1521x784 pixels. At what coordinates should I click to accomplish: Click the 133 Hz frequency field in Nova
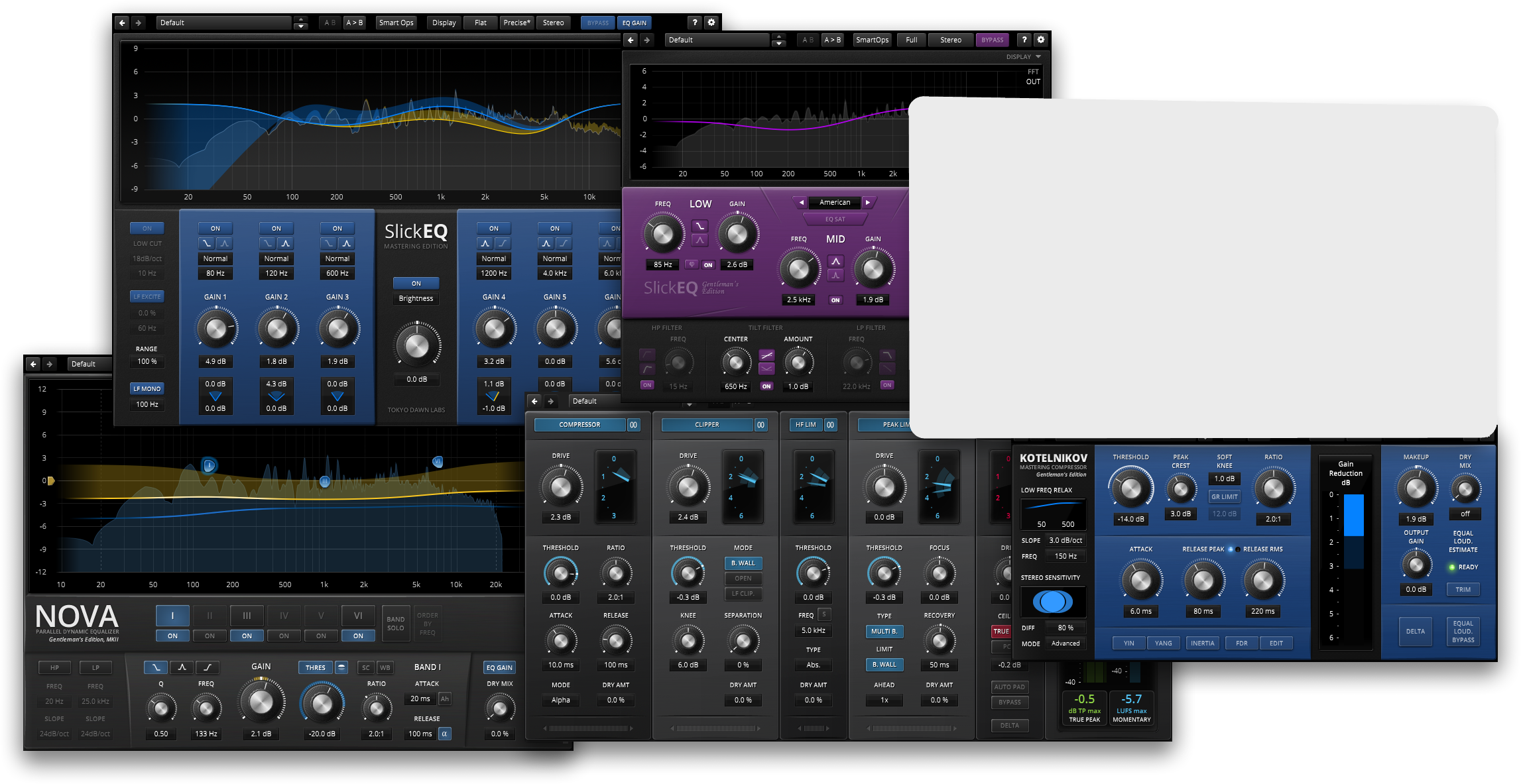tap(206, 734)
